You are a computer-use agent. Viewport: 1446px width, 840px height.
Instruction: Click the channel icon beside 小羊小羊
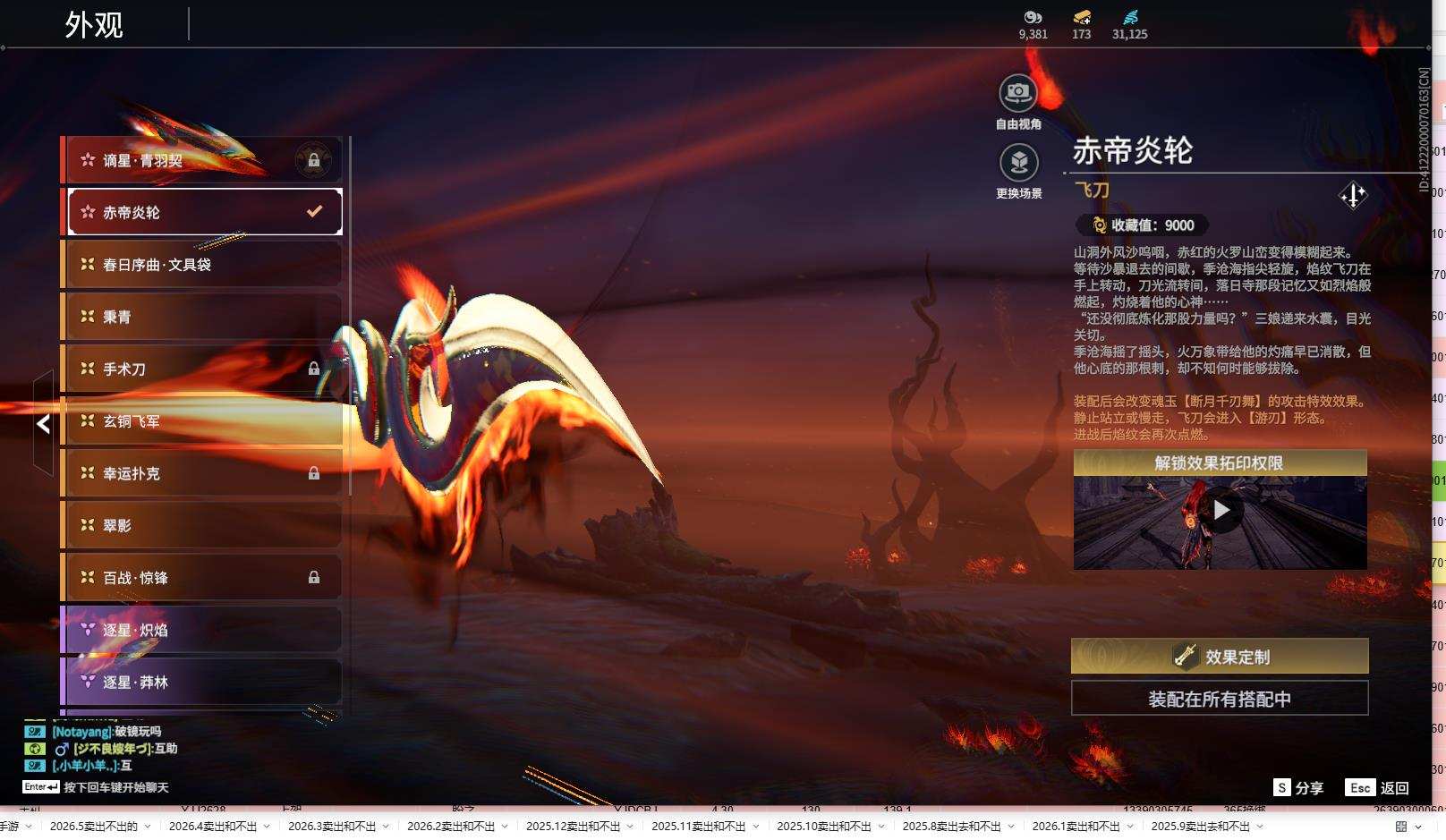pyautogui.click(x=34, y=766)
